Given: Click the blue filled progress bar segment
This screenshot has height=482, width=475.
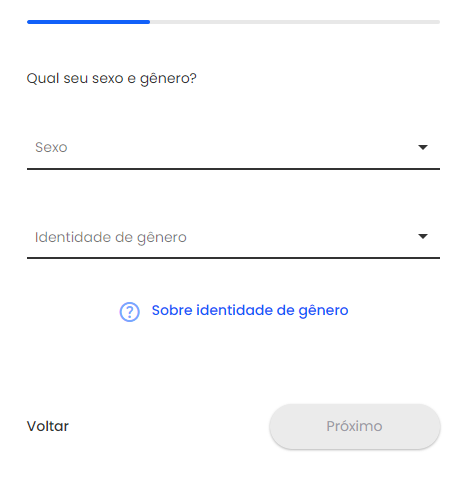Looking at the screenshot, I should click(x=88, y=22).
